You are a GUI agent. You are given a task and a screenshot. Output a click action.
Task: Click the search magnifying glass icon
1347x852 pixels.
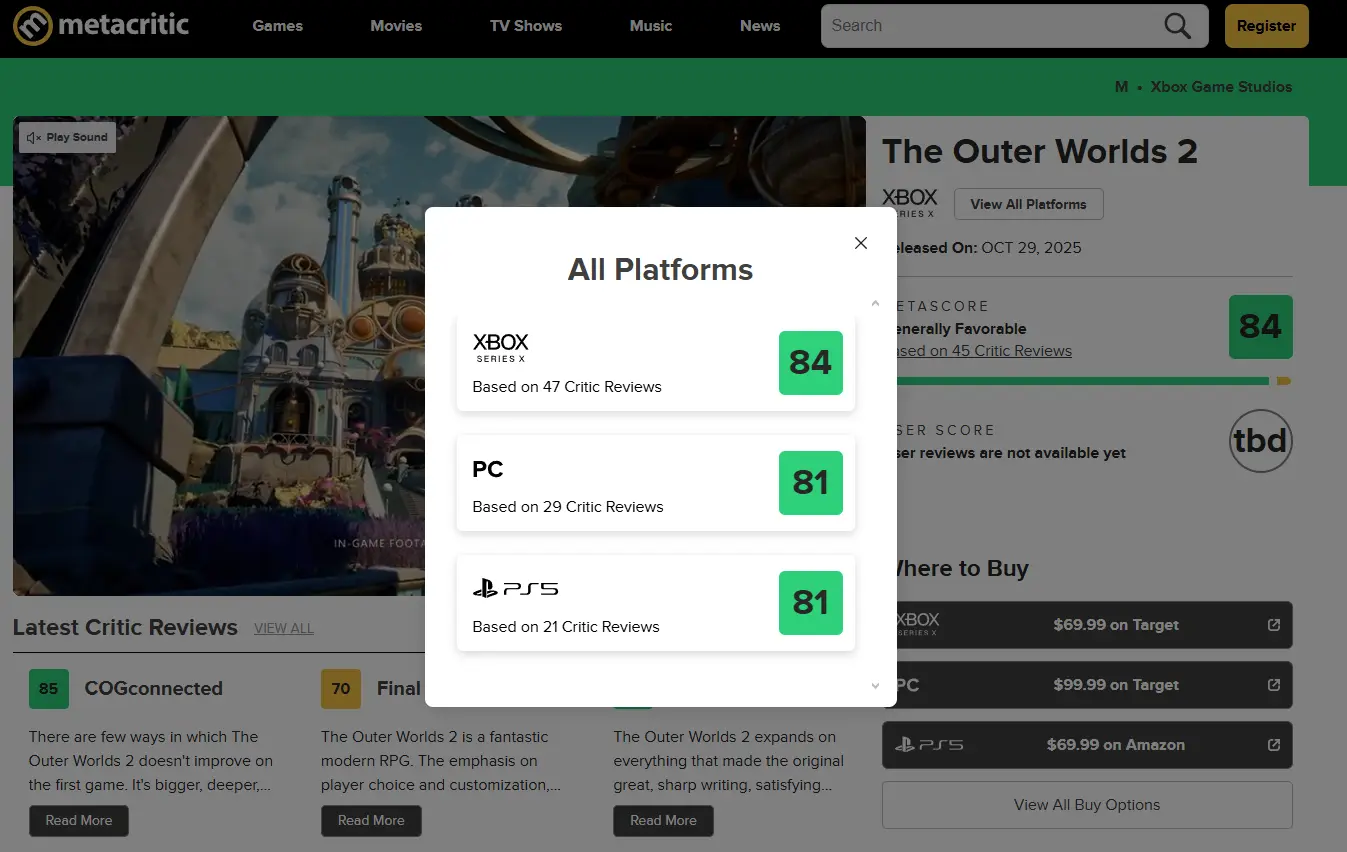click(x=1178, y=26)
